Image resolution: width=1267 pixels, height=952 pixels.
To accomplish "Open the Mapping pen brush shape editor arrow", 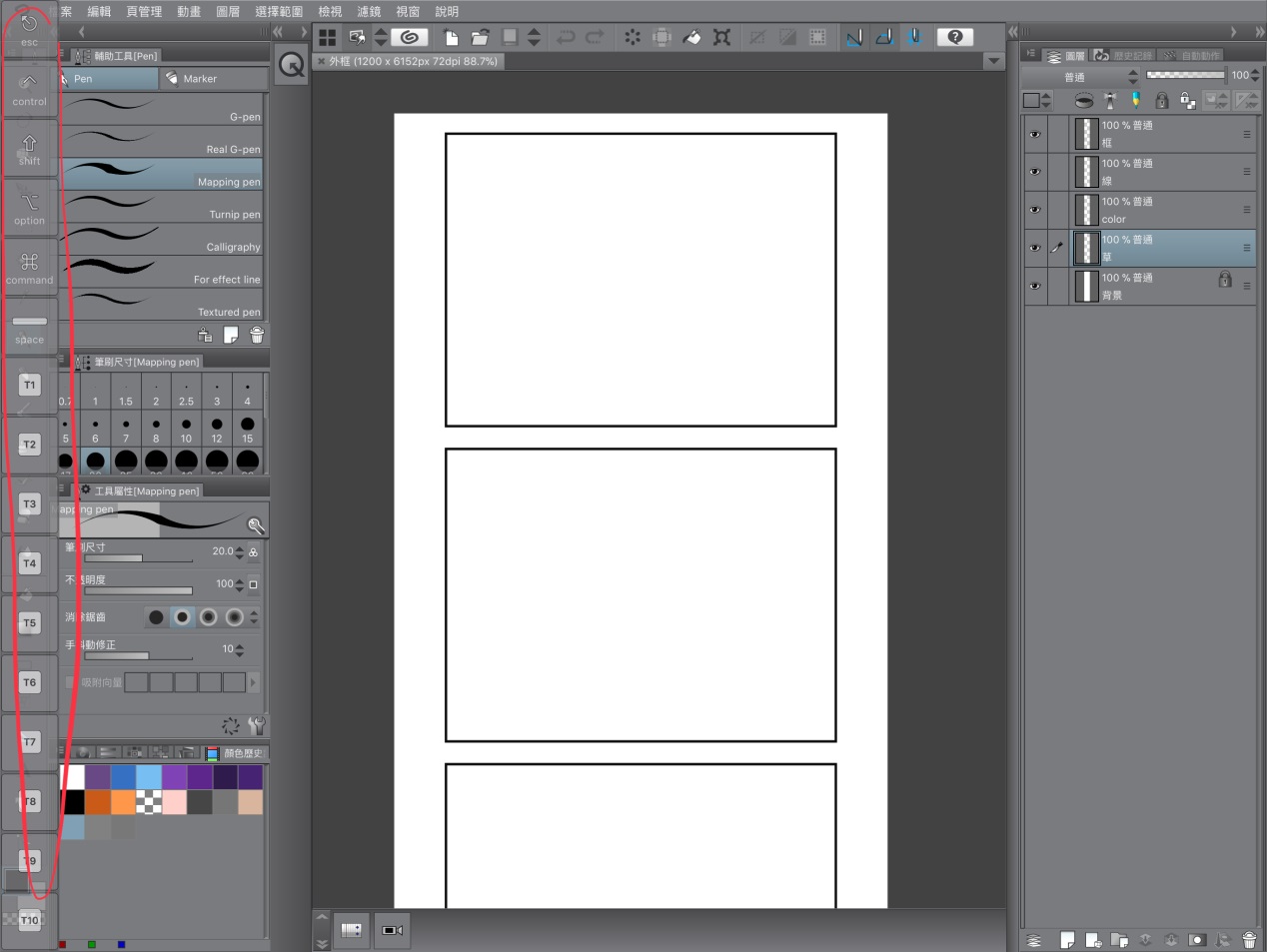I will point(257,523).
